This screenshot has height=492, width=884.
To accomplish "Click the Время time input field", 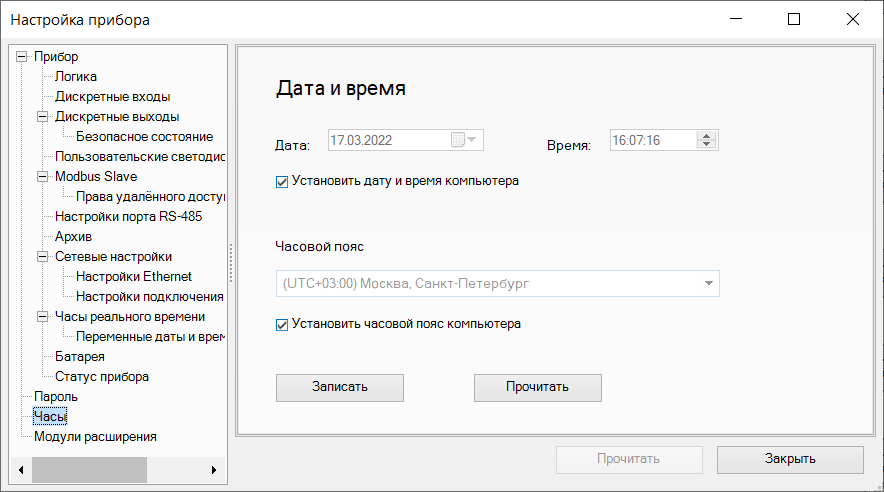I will pyautogui.click(x=652, y=141).
